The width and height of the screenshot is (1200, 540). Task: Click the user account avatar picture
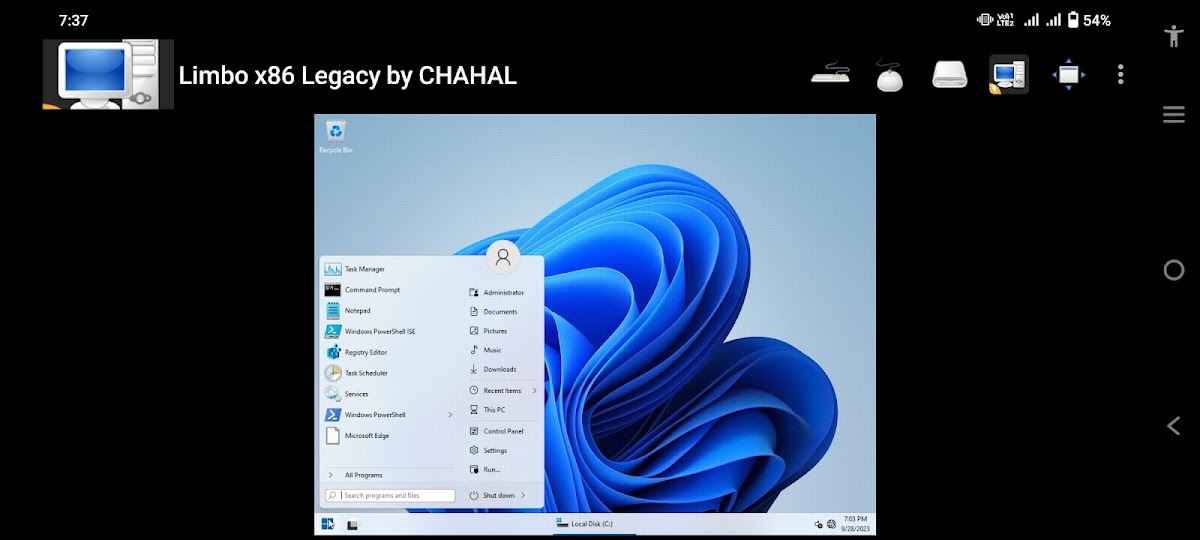[503, 257]
